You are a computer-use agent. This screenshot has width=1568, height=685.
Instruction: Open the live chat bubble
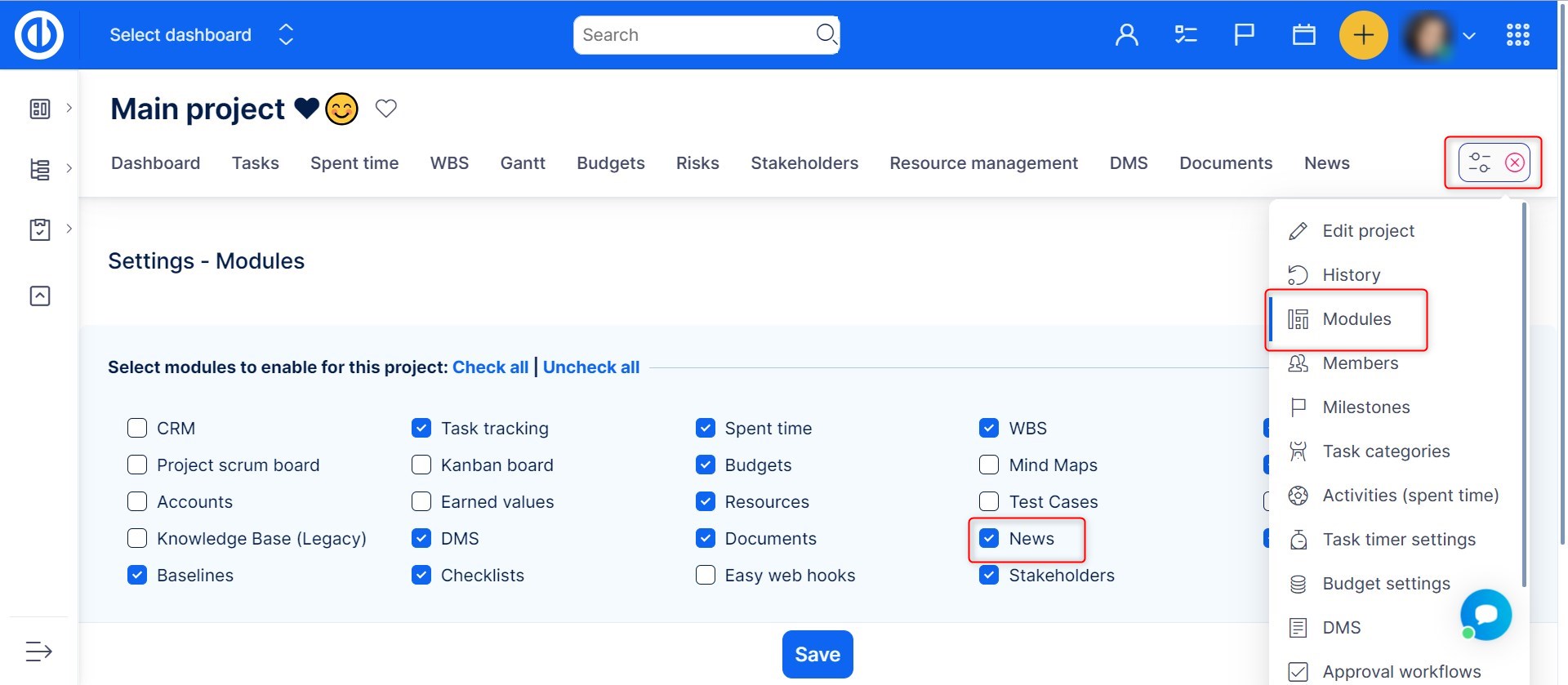pos(1486,615)
